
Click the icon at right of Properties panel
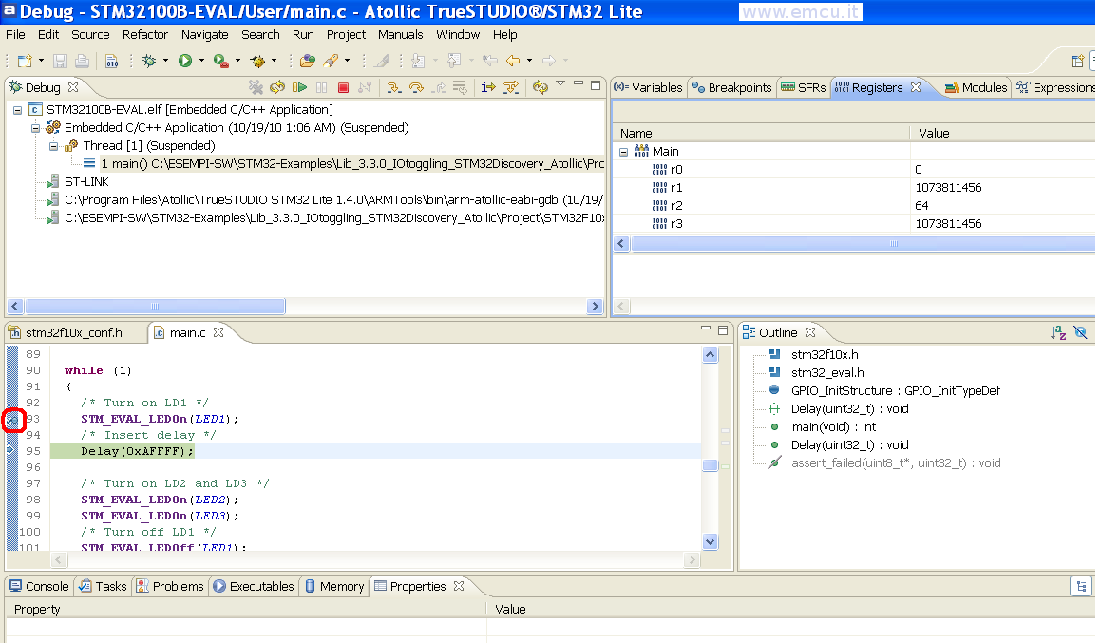coord(1080,586)
